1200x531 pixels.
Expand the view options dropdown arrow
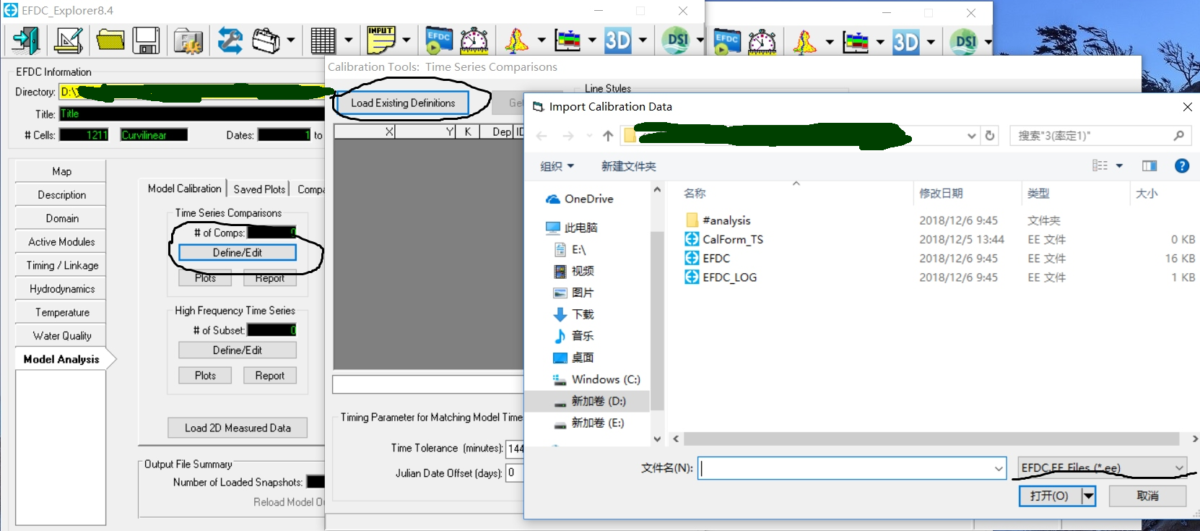point(1120,165)
